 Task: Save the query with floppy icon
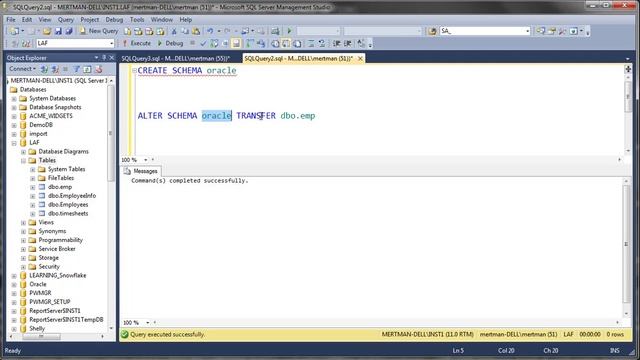point(58,31)
